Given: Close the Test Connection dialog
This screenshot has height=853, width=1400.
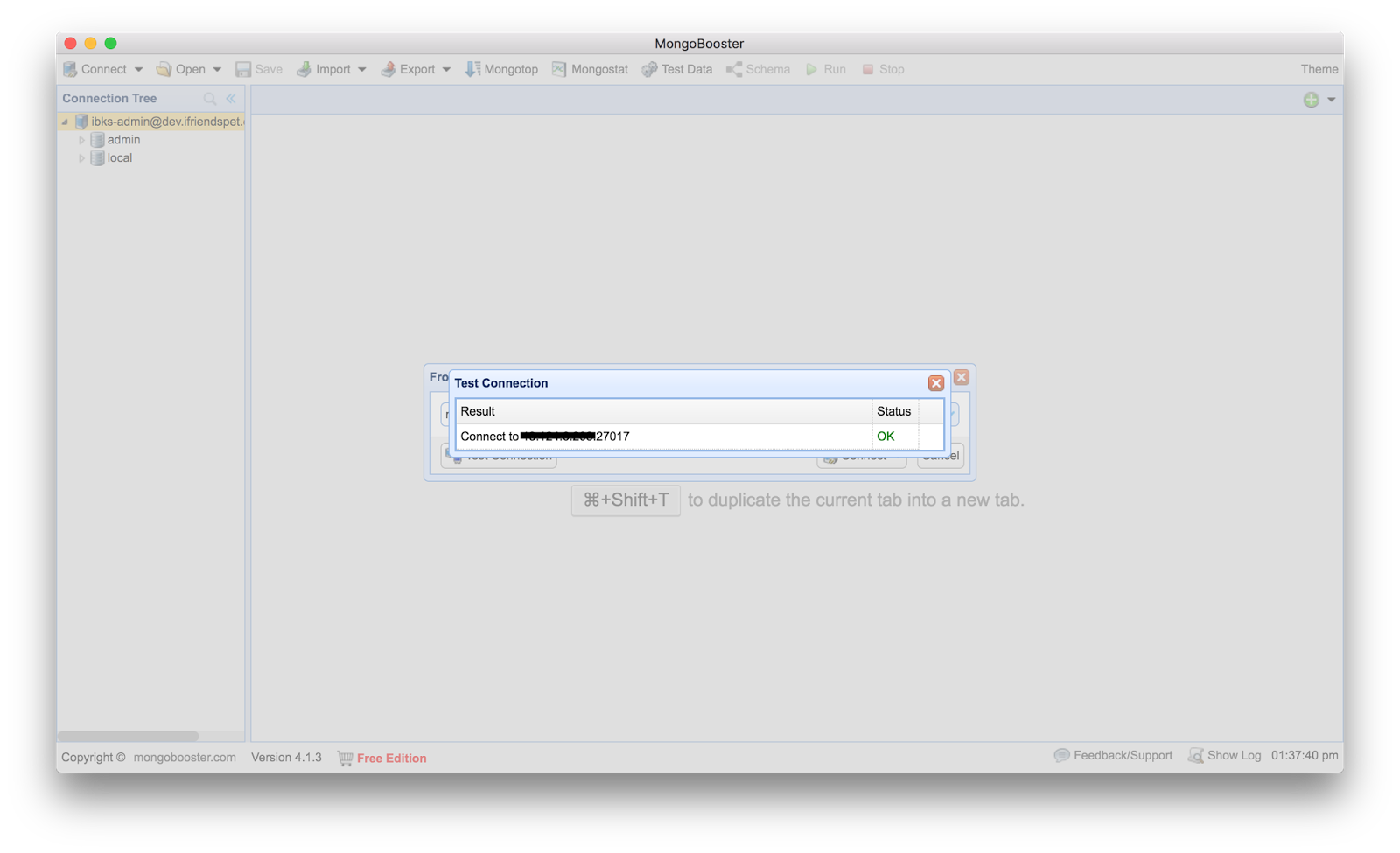Looking at the screenshot, I should (x=936, y=383).
